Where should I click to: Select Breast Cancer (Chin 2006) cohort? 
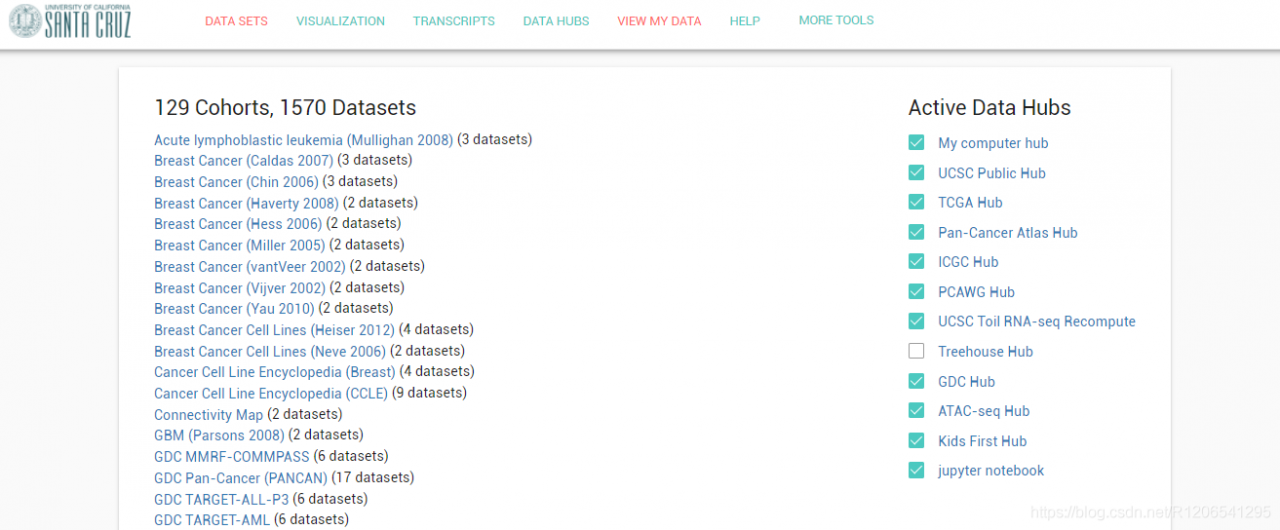click(x=236, y=182)
